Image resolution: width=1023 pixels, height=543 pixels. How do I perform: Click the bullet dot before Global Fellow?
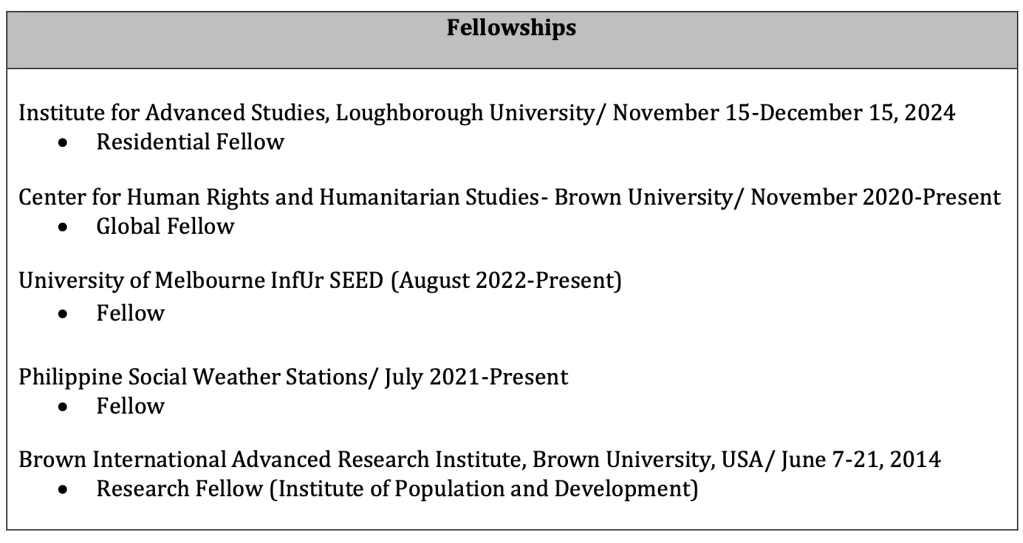point(65,228)
